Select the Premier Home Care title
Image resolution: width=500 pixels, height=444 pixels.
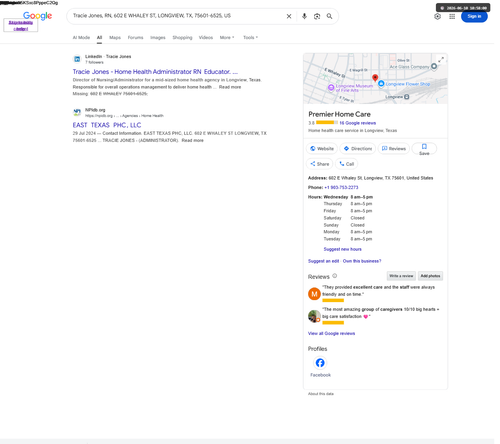[339, 114]
